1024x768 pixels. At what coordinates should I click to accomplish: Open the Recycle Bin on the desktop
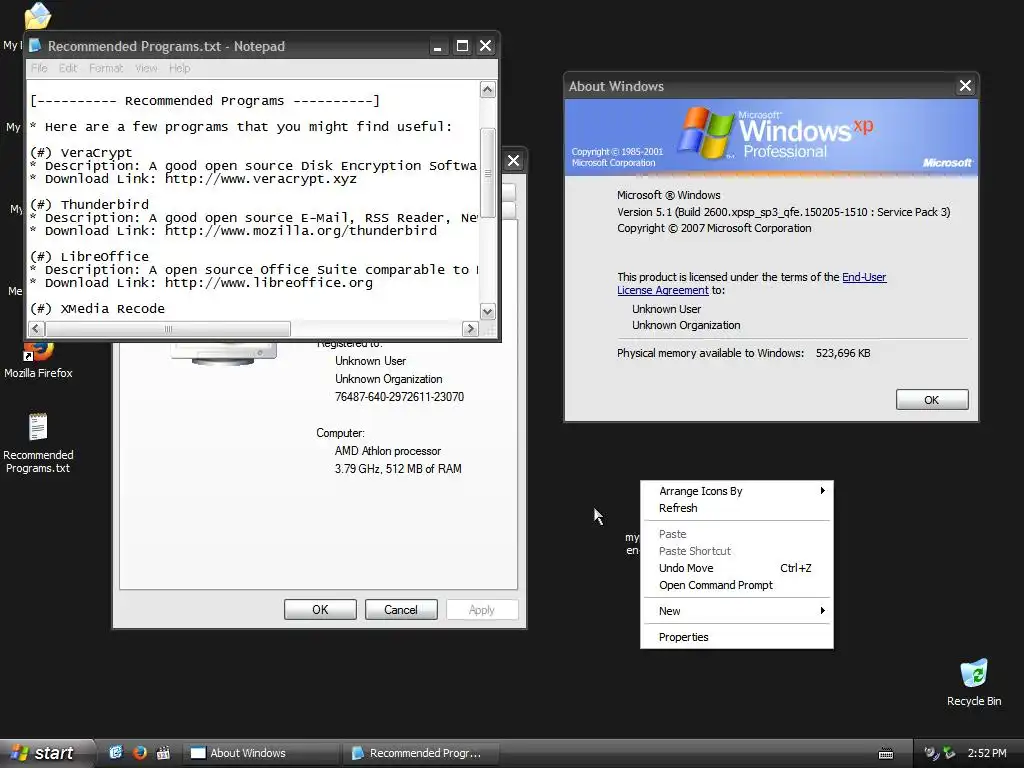click(973, 682)
